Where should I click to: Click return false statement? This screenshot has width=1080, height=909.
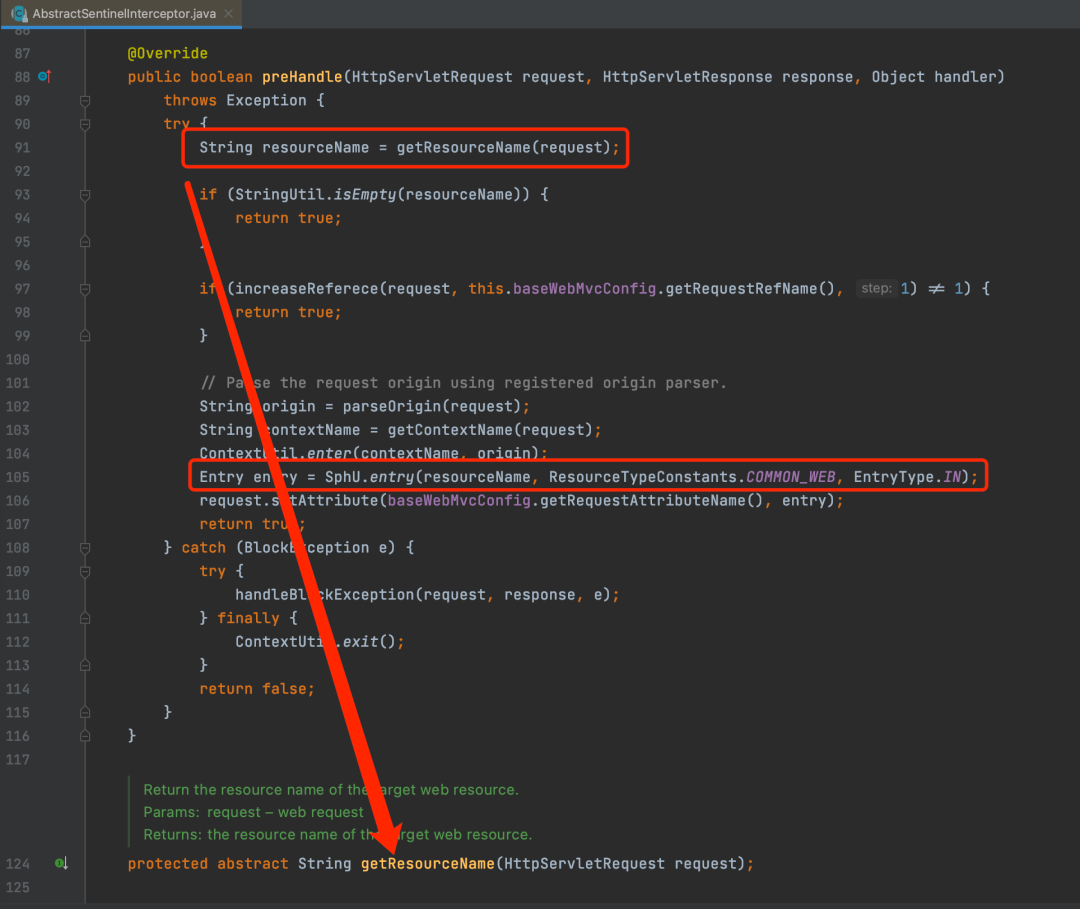(x=256, y=689)
